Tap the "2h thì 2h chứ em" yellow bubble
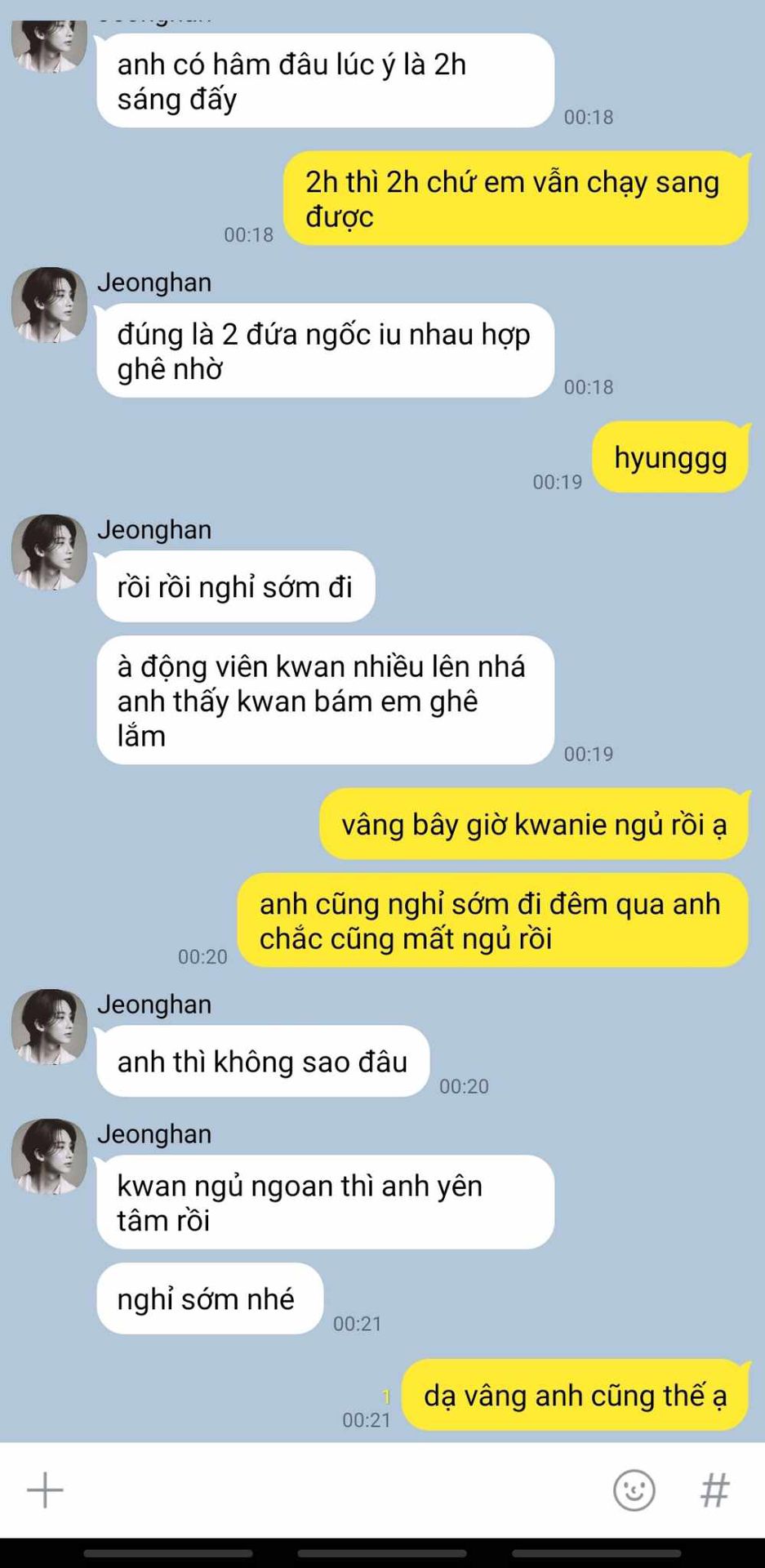 tap(516, 198)
